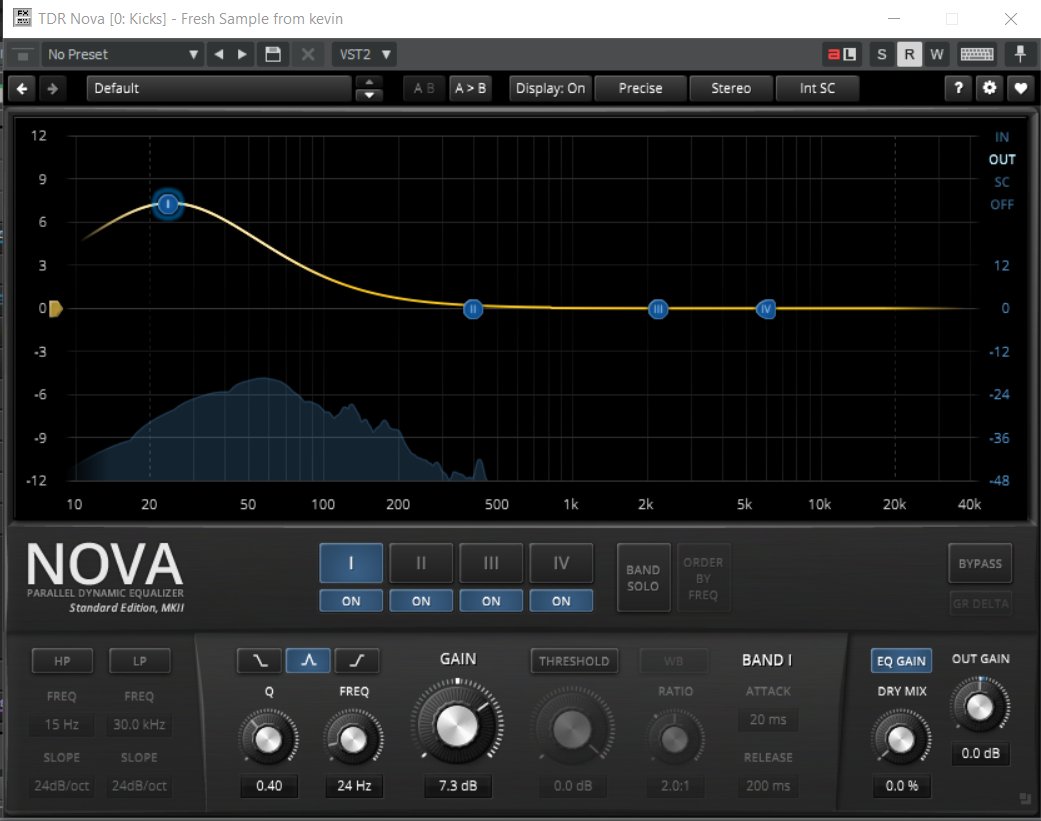This screenshot has width=1041, height=821.
Task: Click the FX plugin icon in title bar
Action: point(22,17)
